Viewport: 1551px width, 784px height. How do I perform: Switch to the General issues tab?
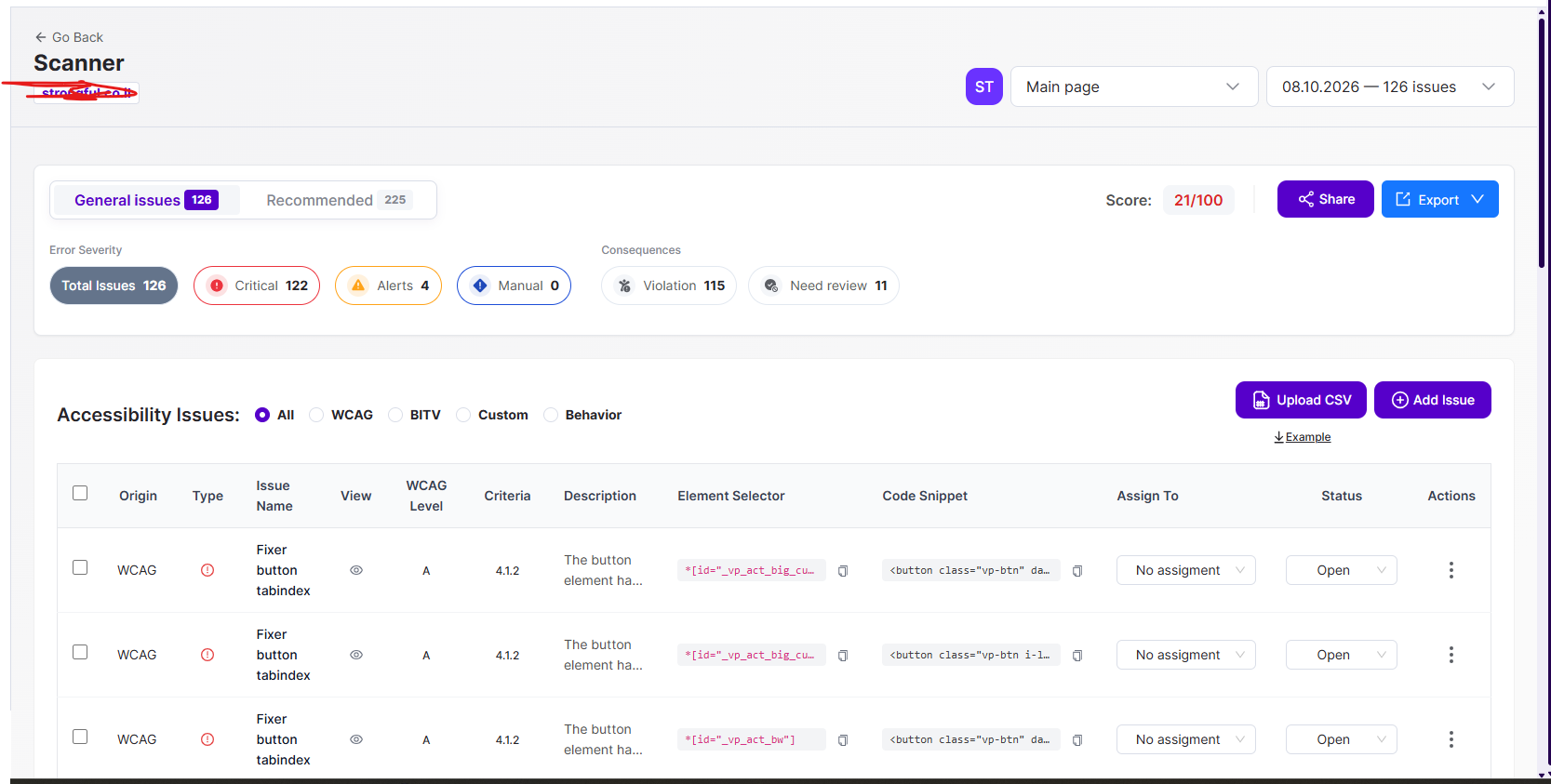pyautogui.click(x=146, y=200)
